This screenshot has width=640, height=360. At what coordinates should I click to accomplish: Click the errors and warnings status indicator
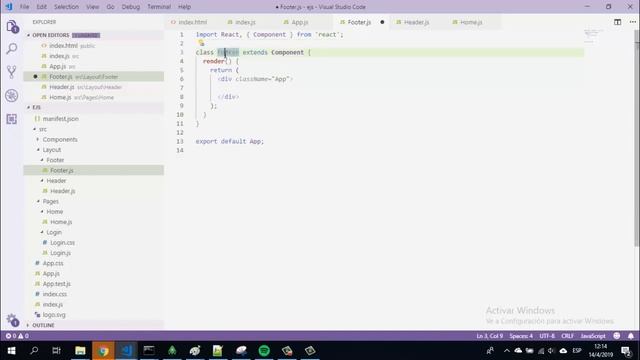[17, 336]
